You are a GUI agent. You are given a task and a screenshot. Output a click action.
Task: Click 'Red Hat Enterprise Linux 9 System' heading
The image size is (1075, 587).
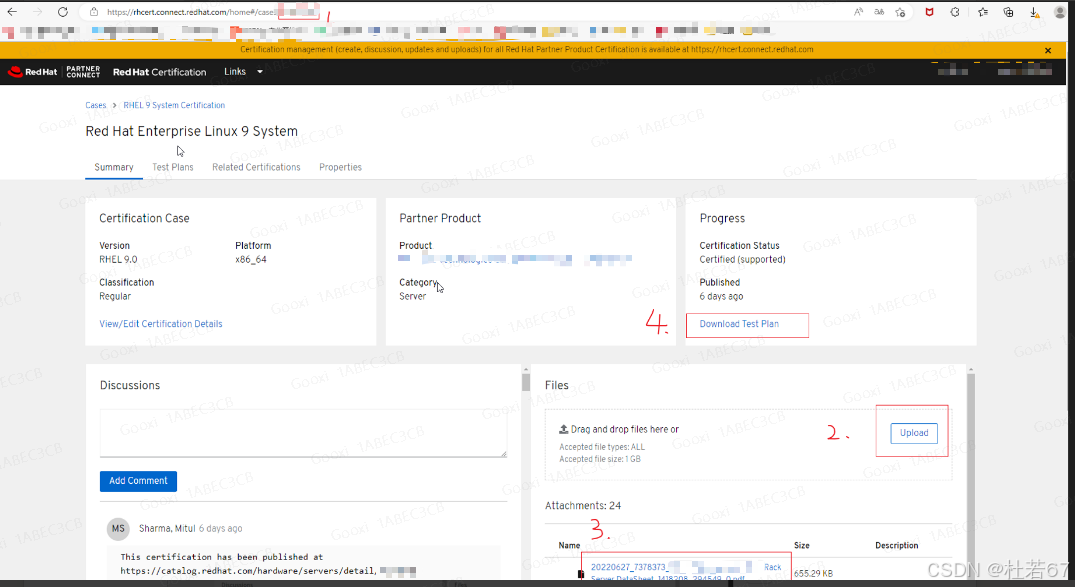click(191, 131)
